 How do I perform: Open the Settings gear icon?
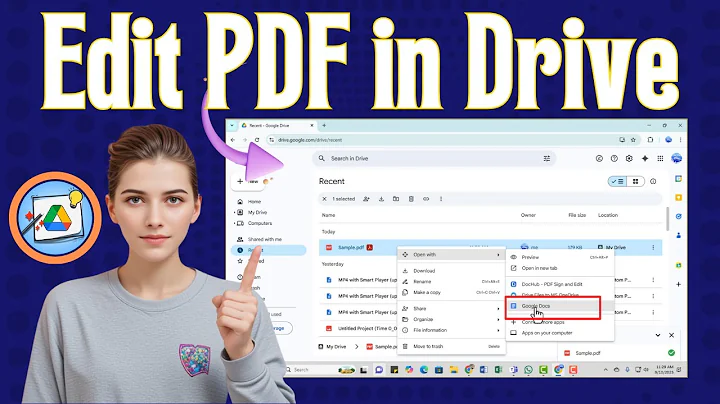coord(629,158)
